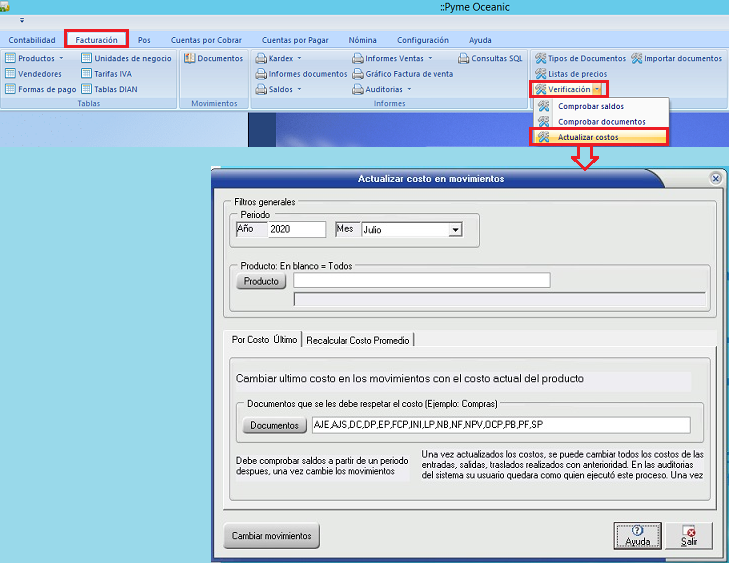Viewport: 729px width, 563px height.
Task: Expand the Verificación dropdown menu
Action: tap(597, 90)
